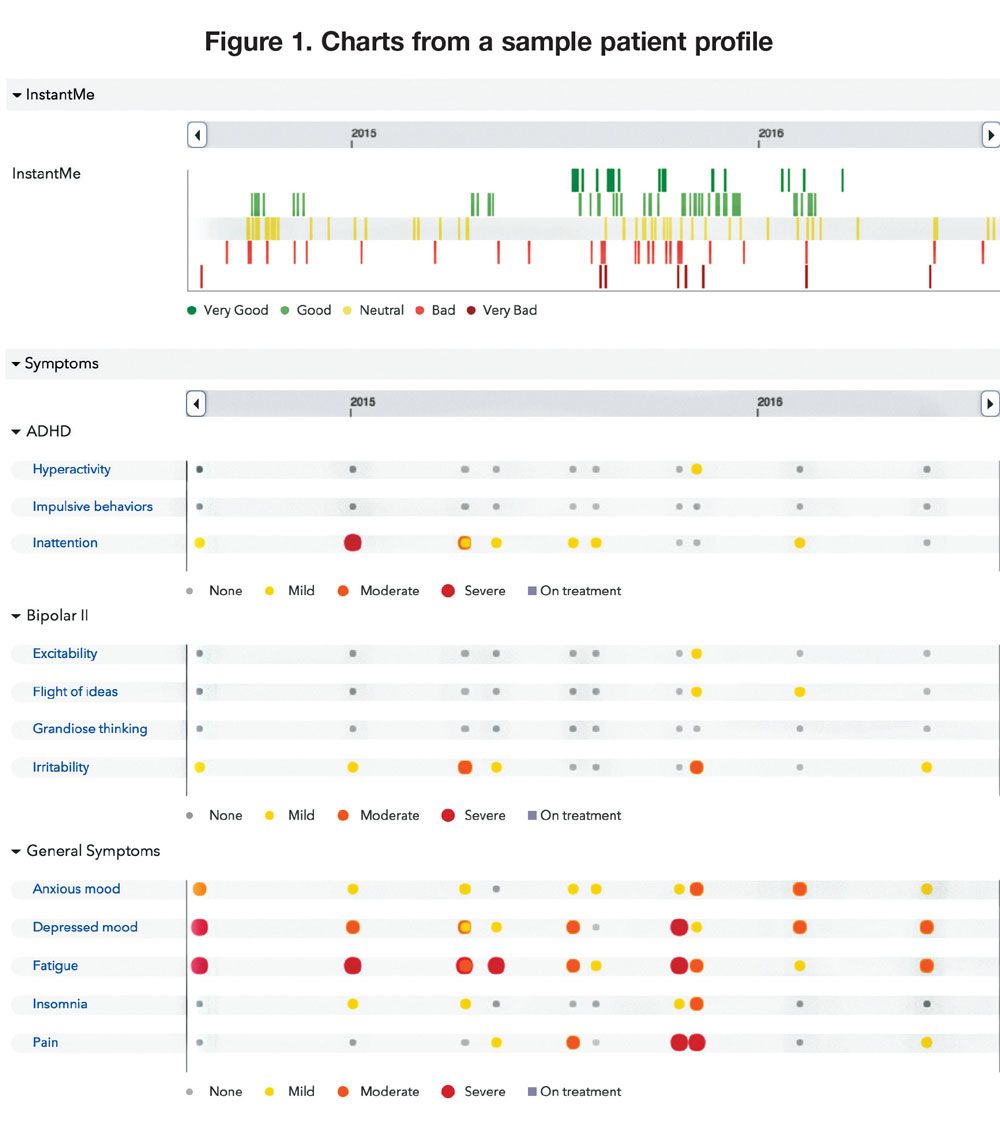Image resolution: width=1000 pixels, height=1121 pixels.
Task: Open the Fatigue symptom link
Action: coord(55,966)
